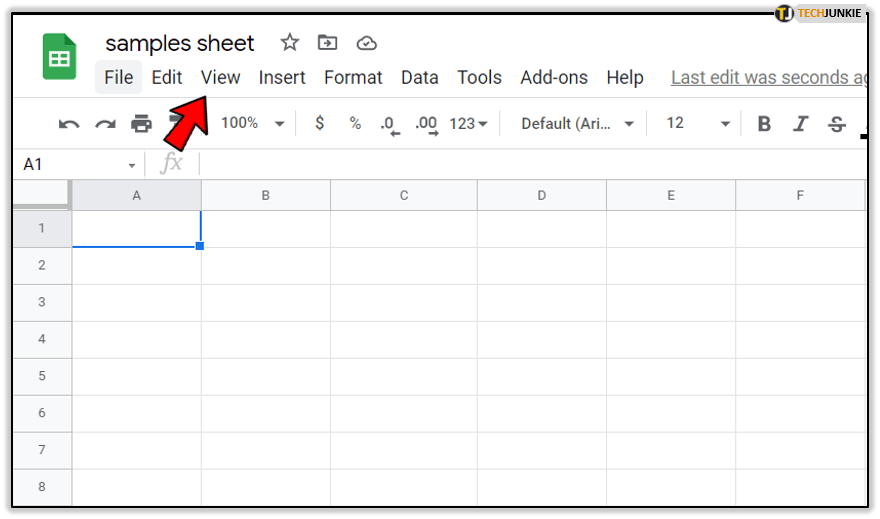Decrease decimal places

click(x=389, y=124)
